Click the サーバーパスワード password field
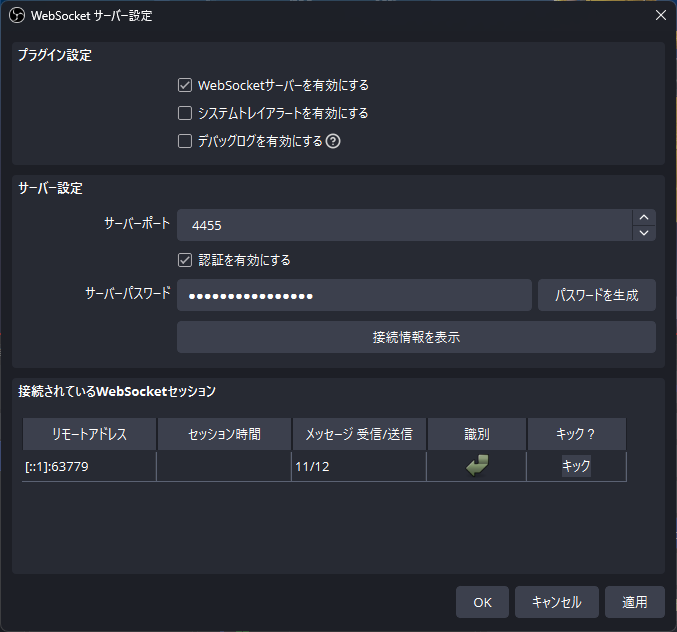 pyautogui.click(x=354, y=295)
